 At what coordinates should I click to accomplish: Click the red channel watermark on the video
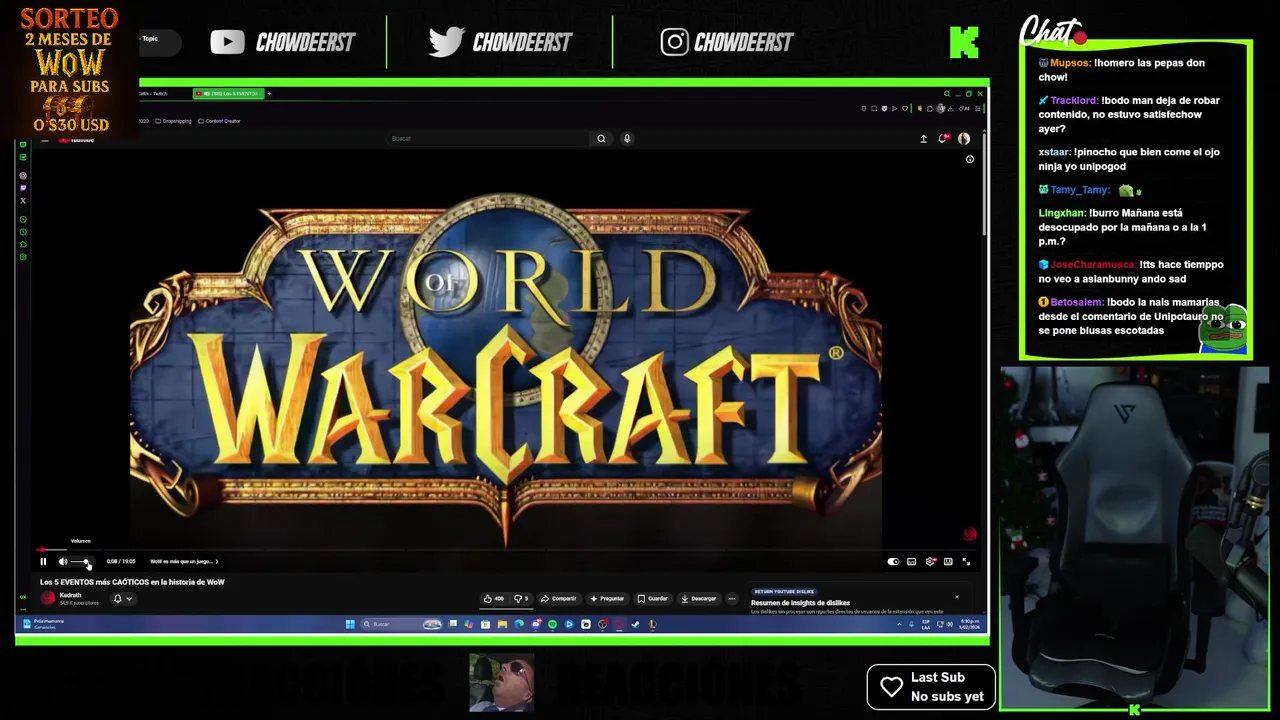tap(969, 535)
